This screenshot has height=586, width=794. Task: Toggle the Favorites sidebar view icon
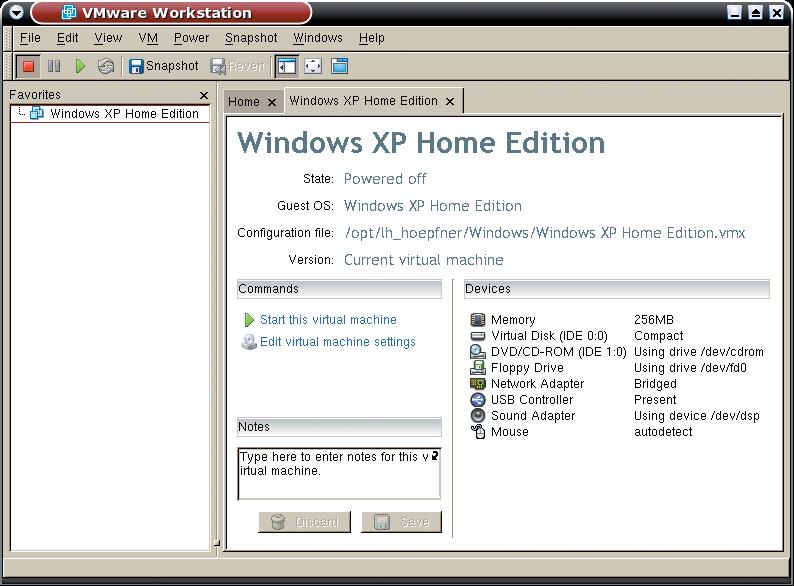point(287,66)
